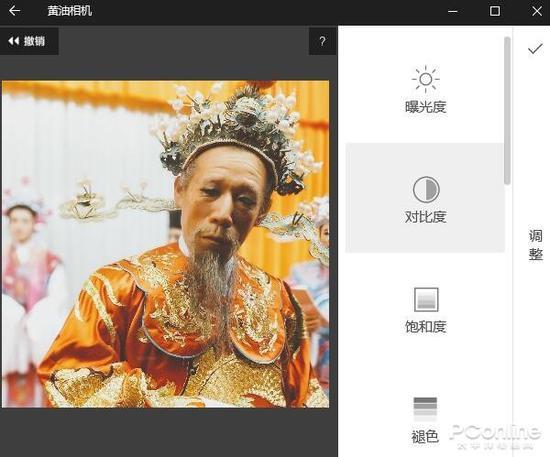The image size is (550, 457).
Task: Click the adjustment list scrollbar
Action: point(507,110)
